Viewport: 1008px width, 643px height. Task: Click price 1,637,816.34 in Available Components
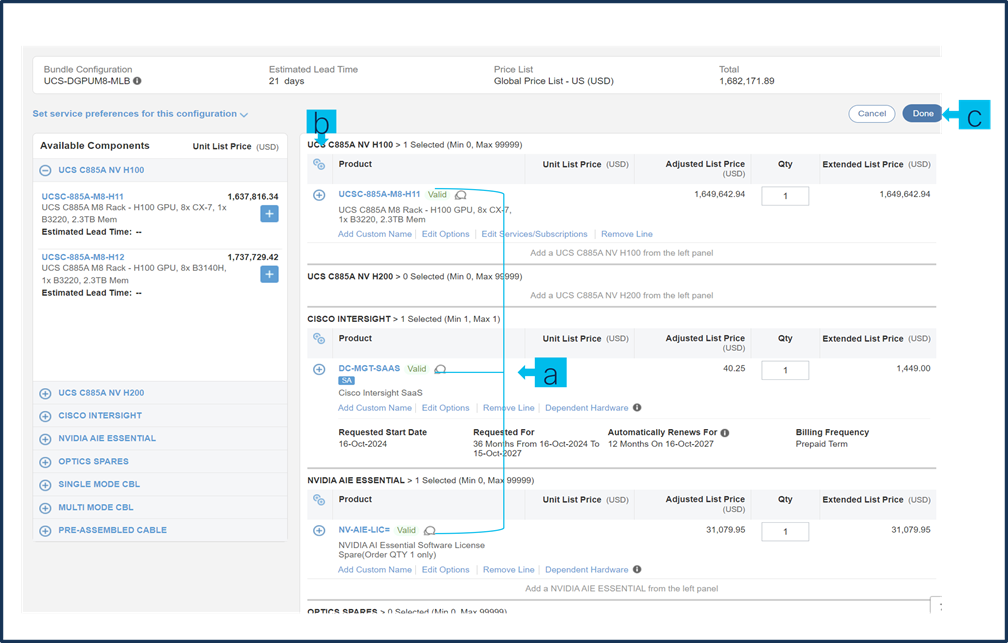[x=253, y=197]
